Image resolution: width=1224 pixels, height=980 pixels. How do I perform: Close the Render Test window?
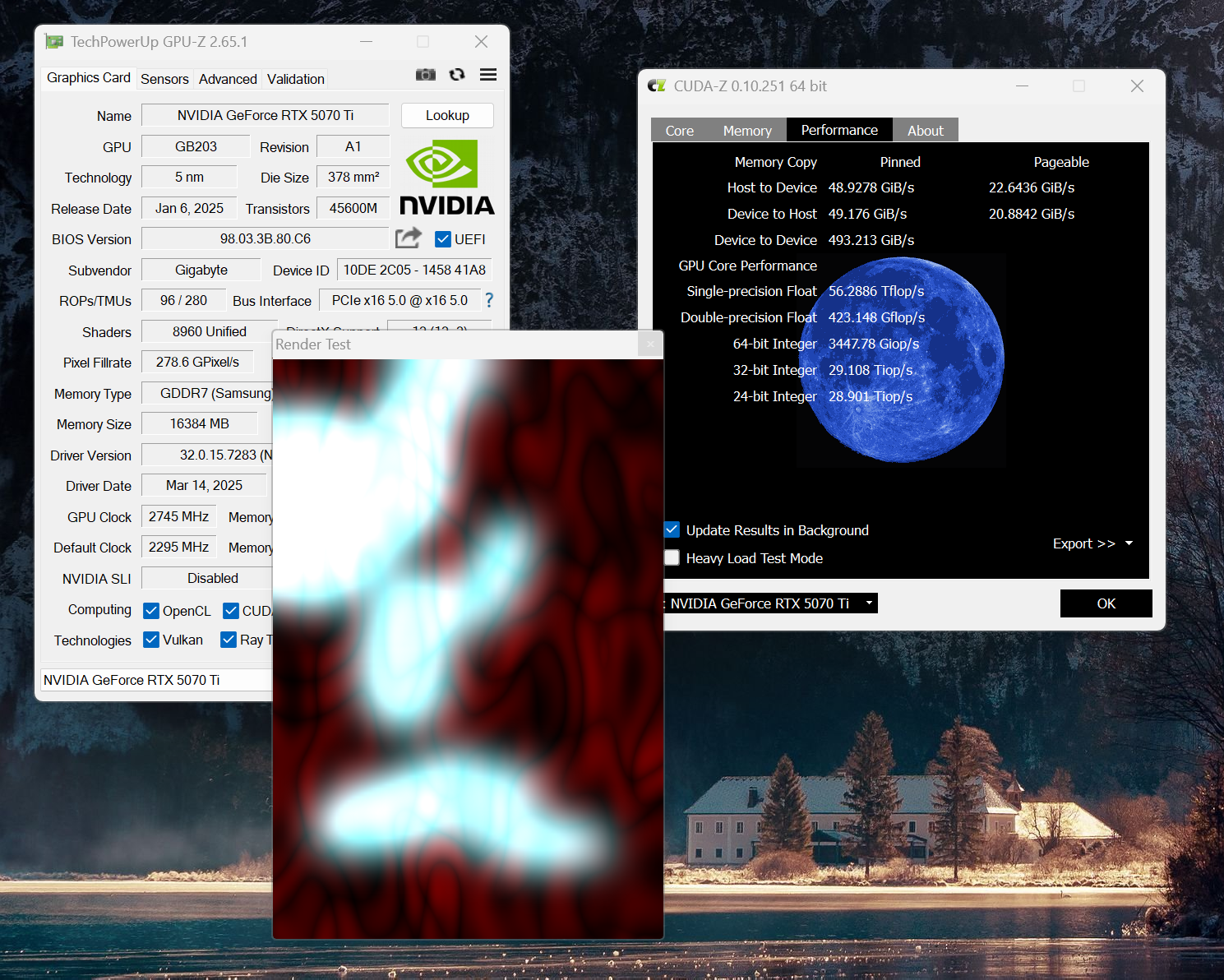pyautogui.click(x=650, y=344)
